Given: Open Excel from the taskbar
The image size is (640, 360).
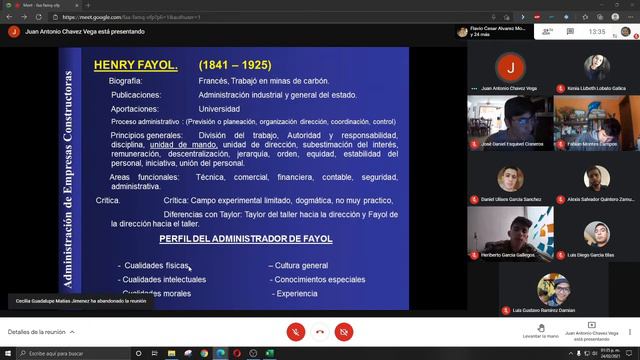Looking at the screenshot, I should [269, 353].
